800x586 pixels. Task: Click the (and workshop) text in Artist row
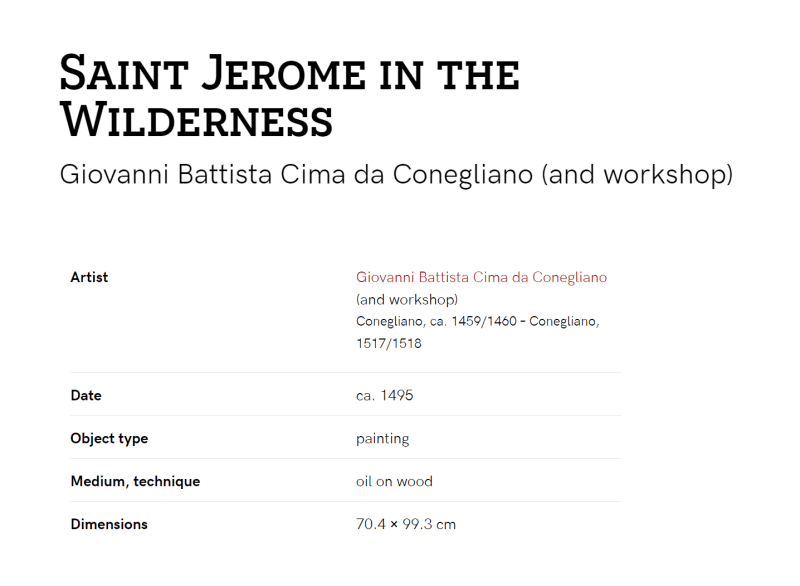coord(407,299)
